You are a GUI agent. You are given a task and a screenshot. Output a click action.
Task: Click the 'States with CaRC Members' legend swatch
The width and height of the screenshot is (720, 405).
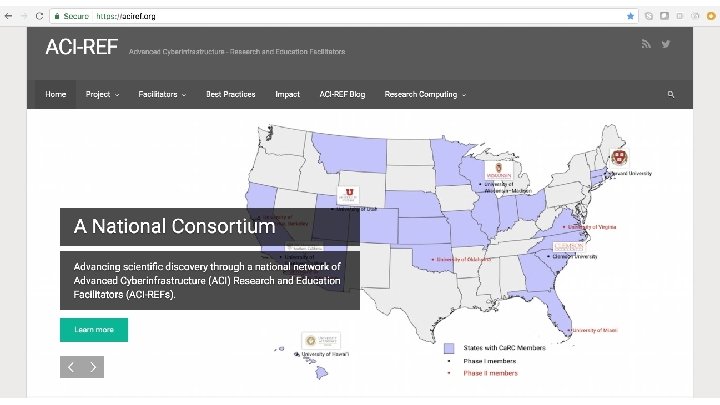(449, 348)
